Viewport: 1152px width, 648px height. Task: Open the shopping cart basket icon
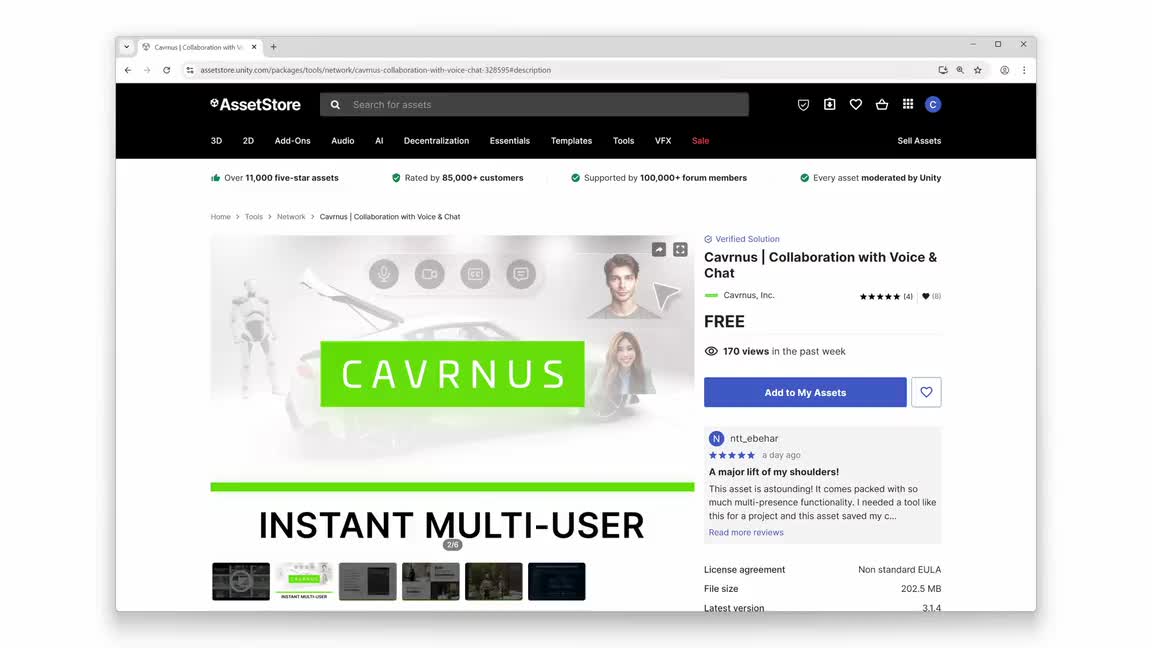coord(882,104)
